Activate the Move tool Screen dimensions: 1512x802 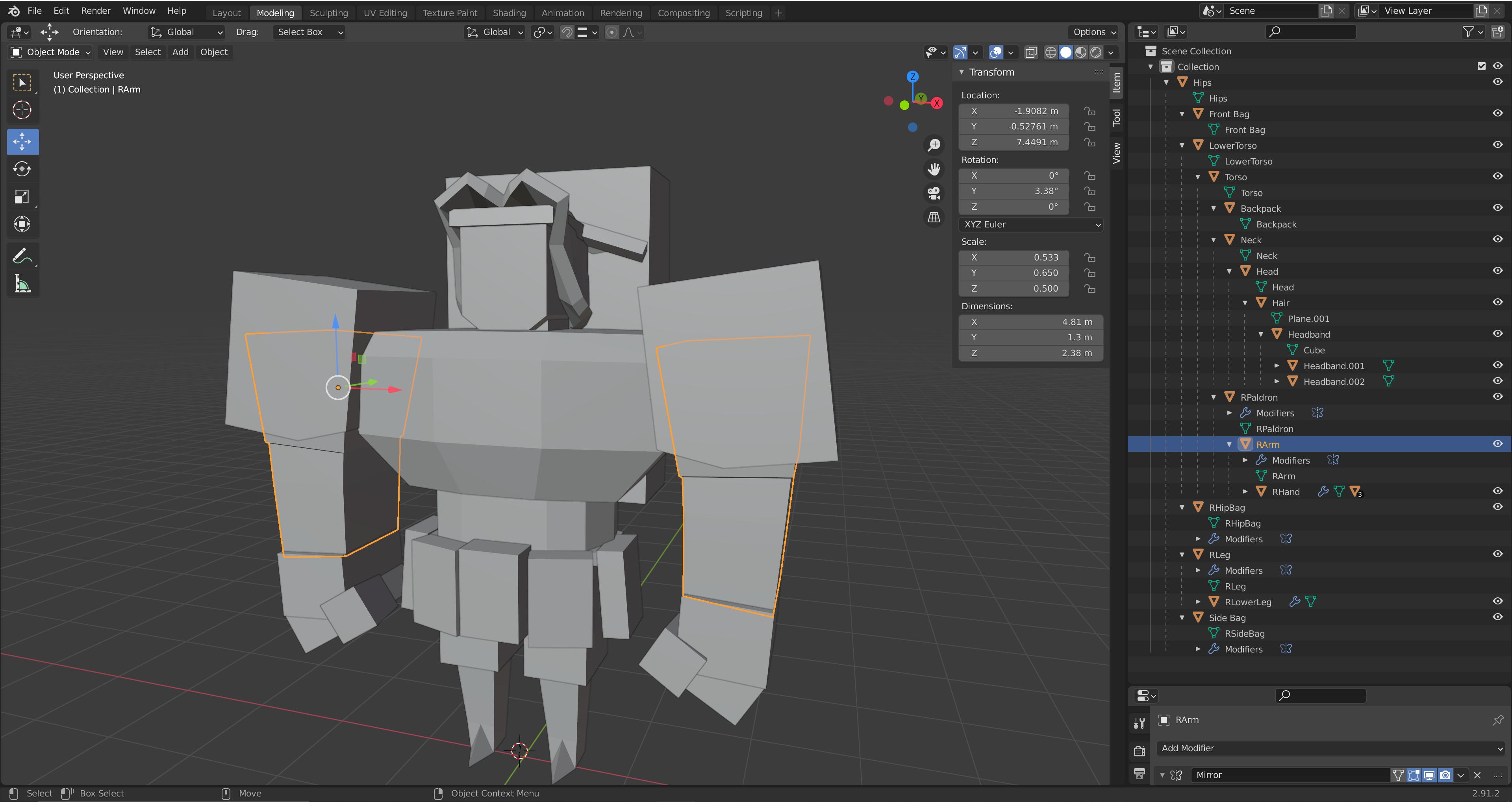click(22, 141)
